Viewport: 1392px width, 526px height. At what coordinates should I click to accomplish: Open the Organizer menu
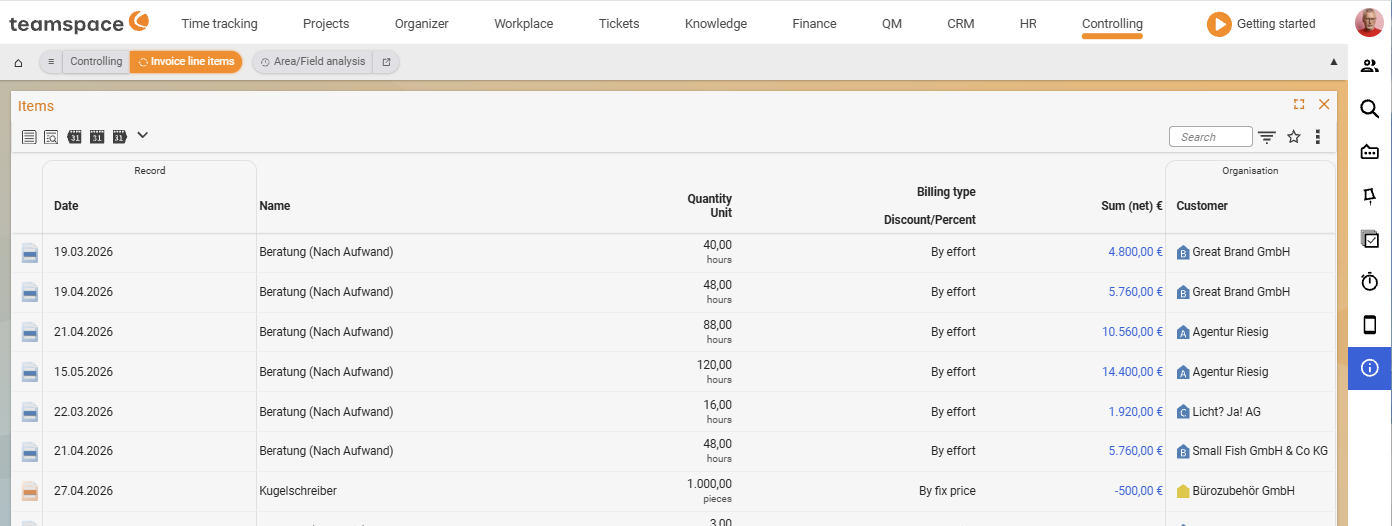(x=422, y=24)
